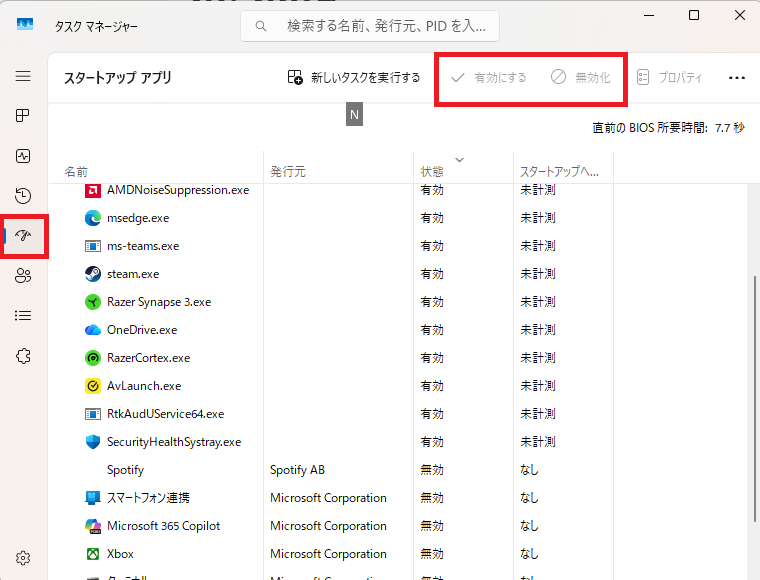Minimize the Task Manager window
The height and width of the screenshot is (580, 760).
649,15
